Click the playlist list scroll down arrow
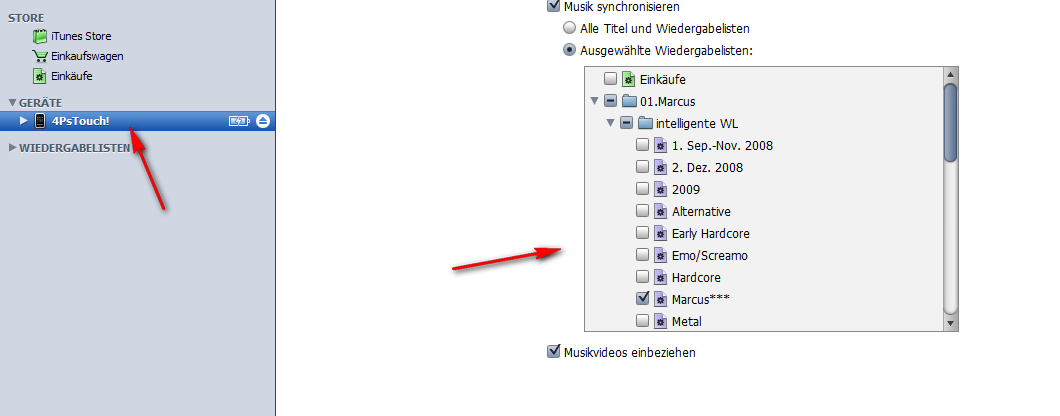 point(950,323)
